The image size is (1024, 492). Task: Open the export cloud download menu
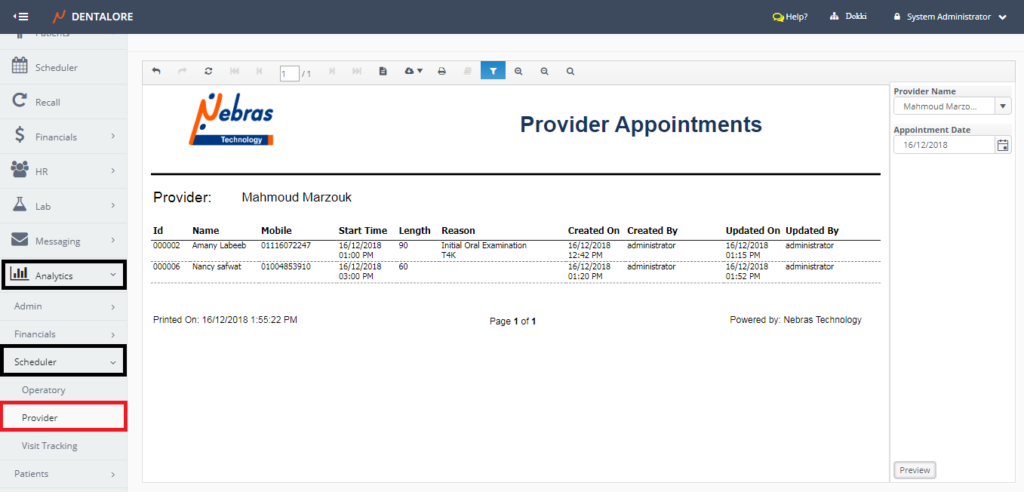coord(412,72)
